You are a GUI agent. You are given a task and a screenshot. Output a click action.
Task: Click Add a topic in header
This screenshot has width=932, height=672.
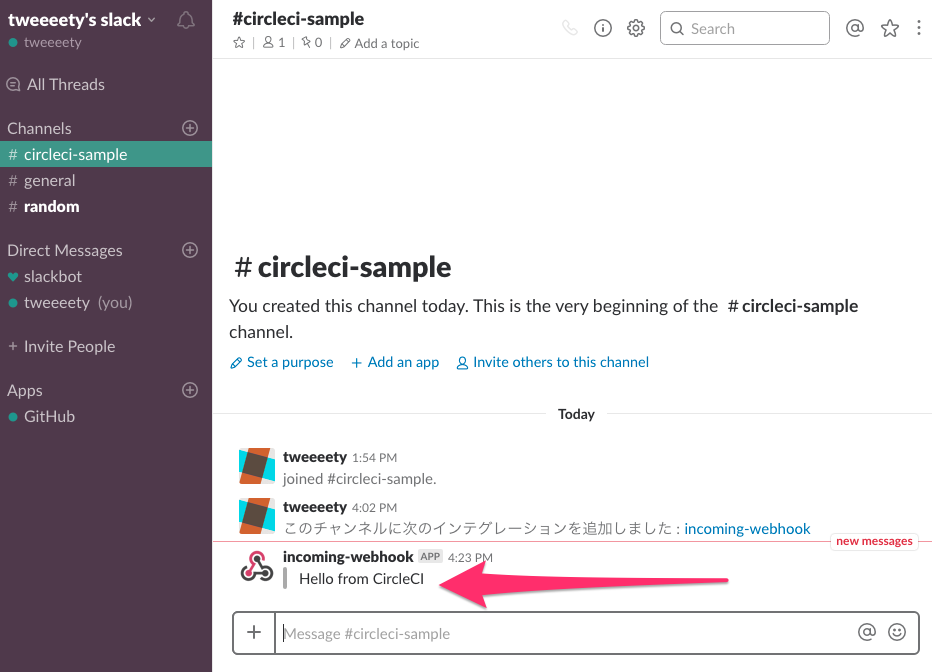coord(379,43)
